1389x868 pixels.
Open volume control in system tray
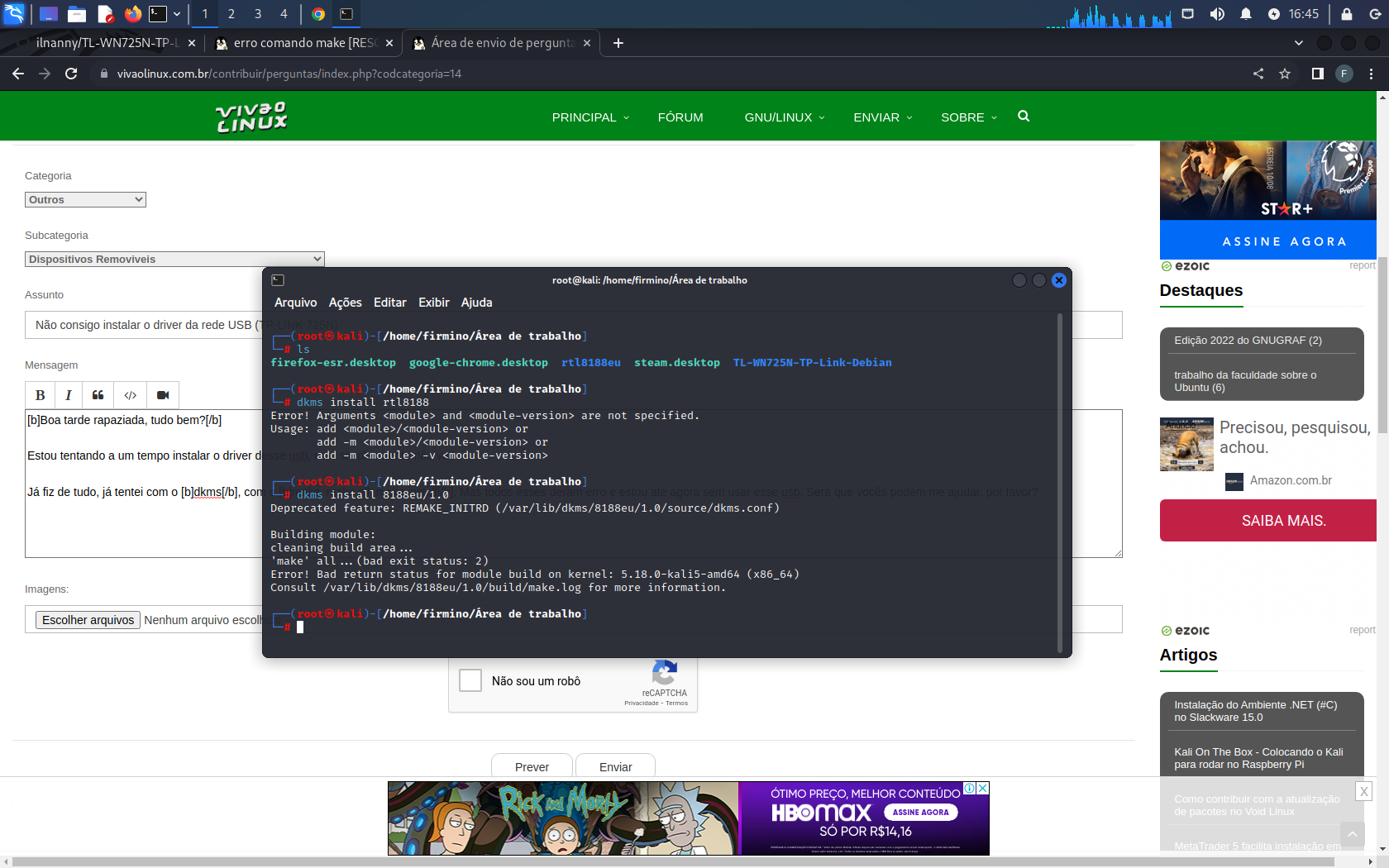click(1217, 14)
